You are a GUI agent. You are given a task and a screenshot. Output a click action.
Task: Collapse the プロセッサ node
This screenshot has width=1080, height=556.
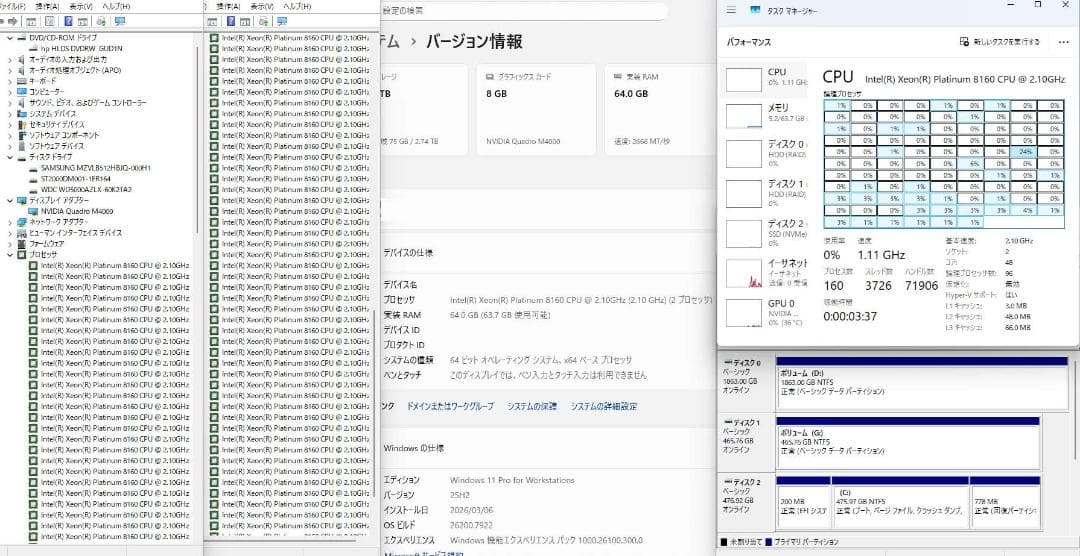pyautogui.click(x=10, y=254)
